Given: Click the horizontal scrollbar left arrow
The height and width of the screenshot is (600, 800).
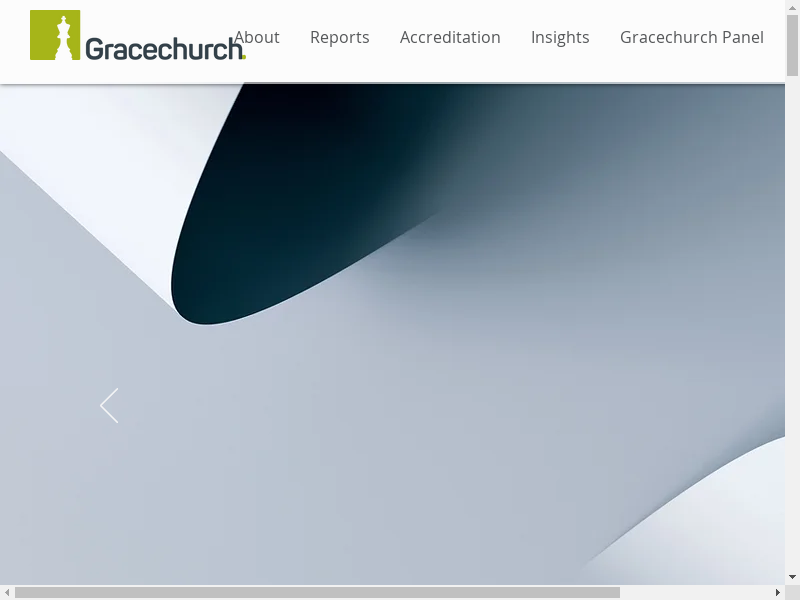Looking at the screenshot, I should (x=7, y=592).
